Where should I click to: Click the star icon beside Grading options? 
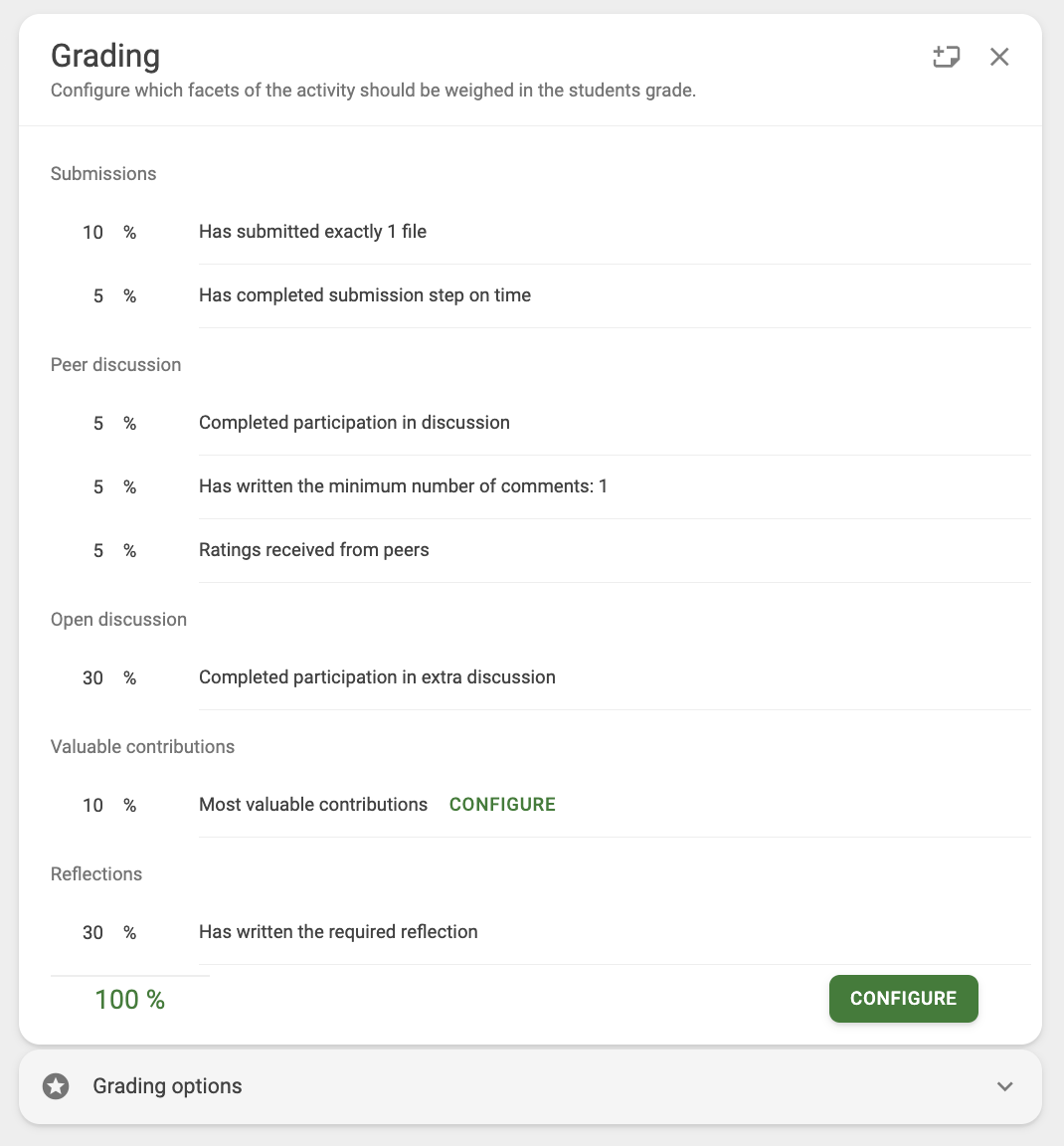pos(56,1086)
